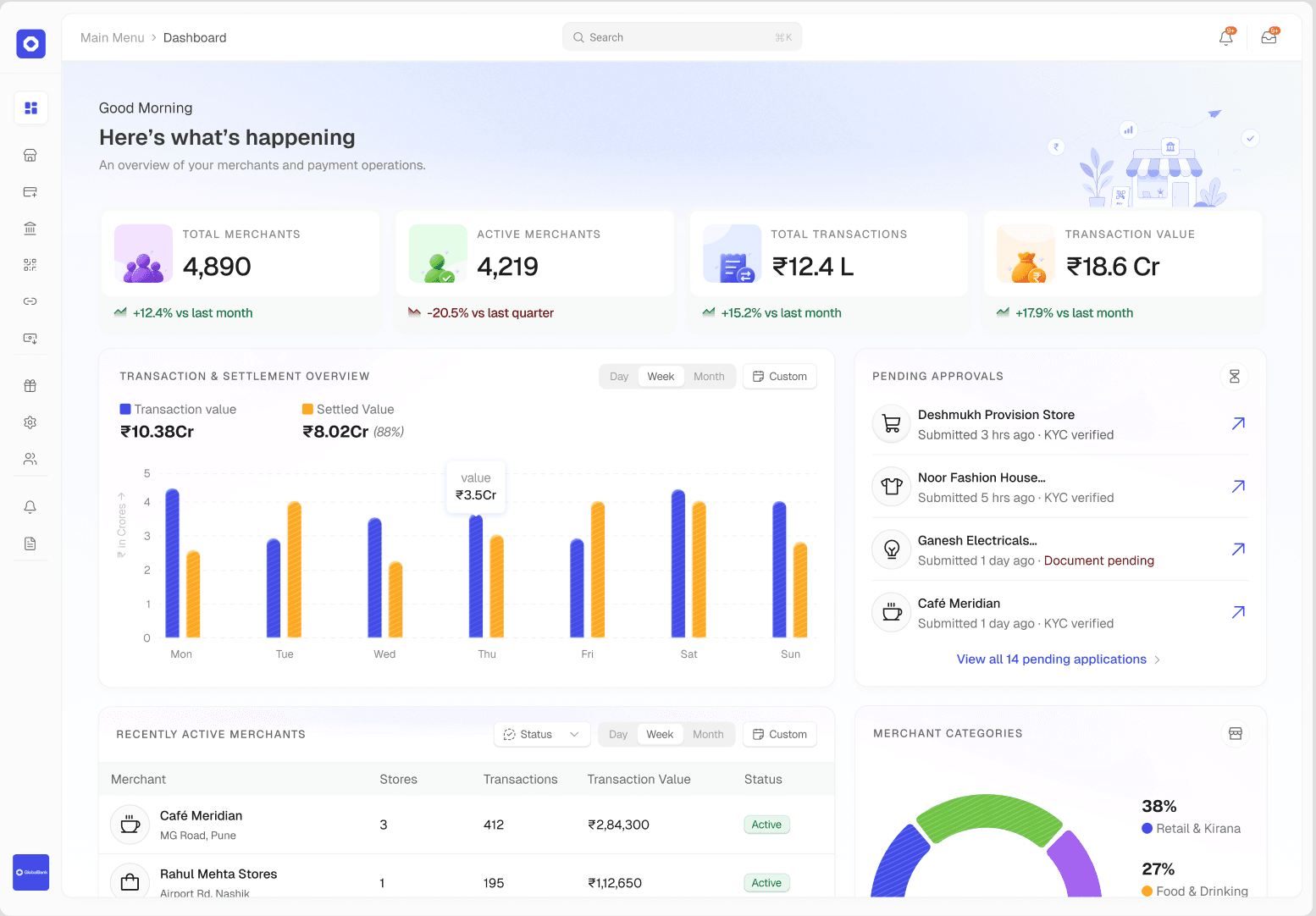Open the dashboard grid icon in sidebar
This screenshot has width=1316, height=916.
[x=31, y=108]
